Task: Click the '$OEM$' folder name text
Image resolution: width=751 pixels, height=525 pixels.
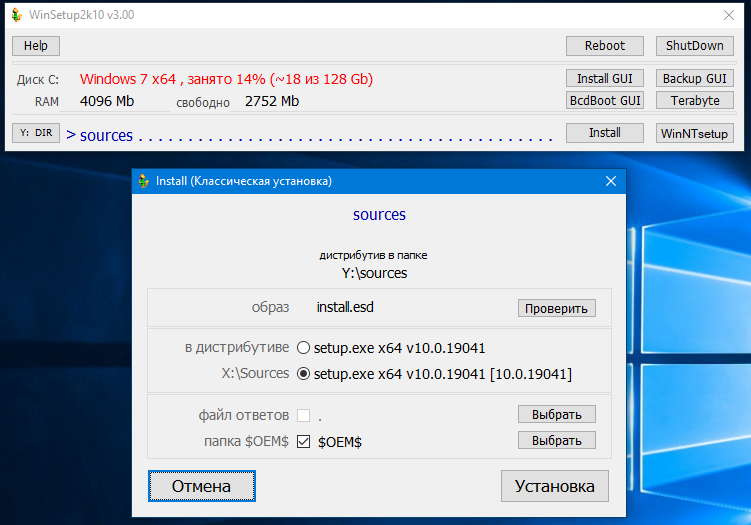Action: tap(340, 442)
